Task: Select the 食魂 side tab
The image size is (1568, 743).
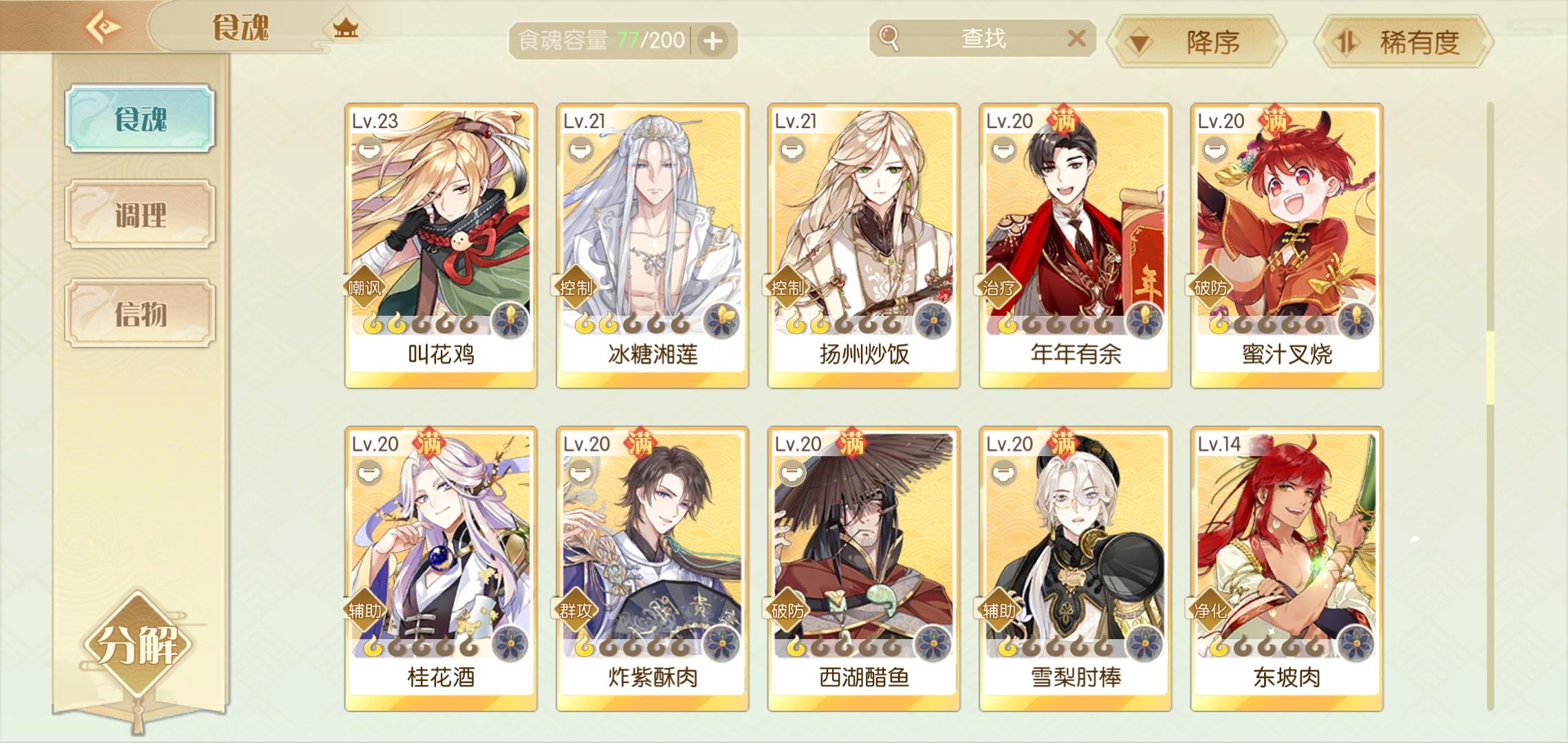Action: [140, 118]
